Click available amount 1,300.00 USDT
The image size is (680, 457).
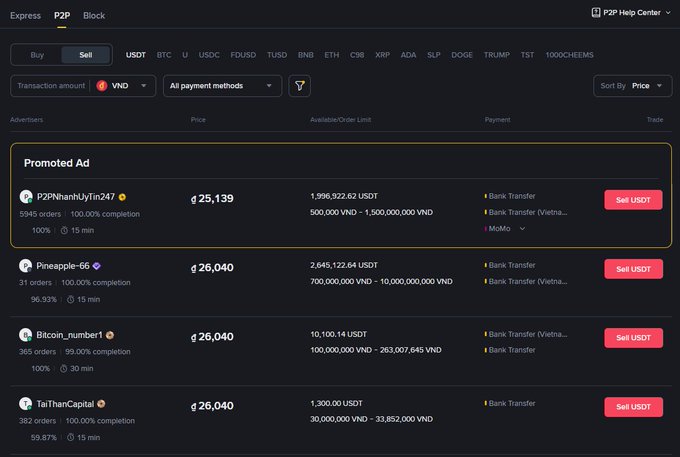(x=337, y=403)
